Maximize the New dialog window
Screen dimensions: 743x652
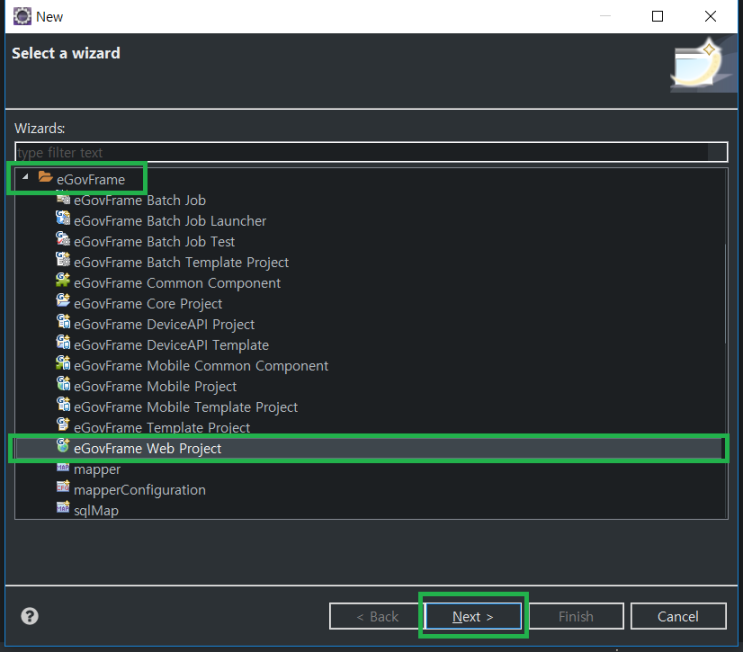[657, 17]
